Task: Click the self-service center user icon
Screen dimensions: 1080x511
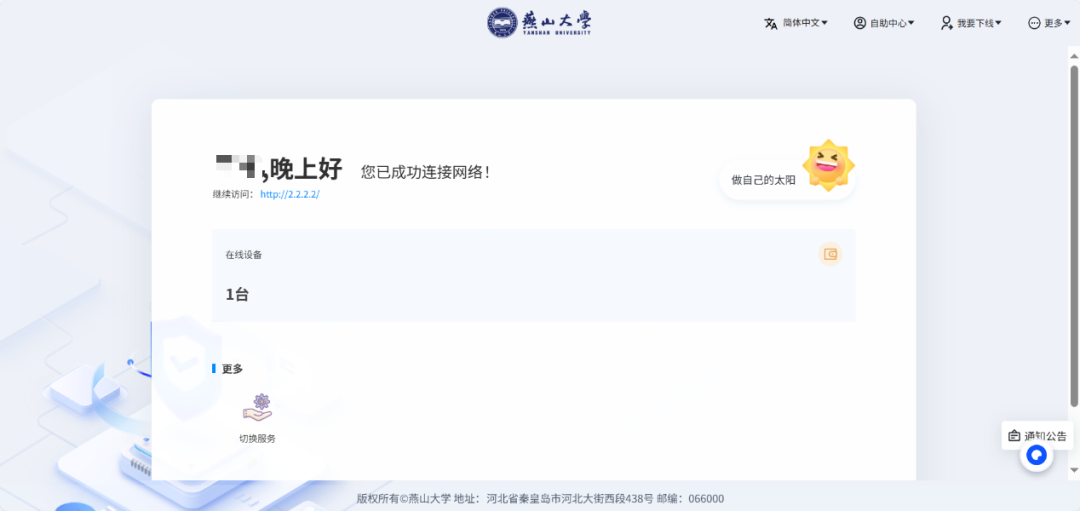Action: [x=860, y=23]
